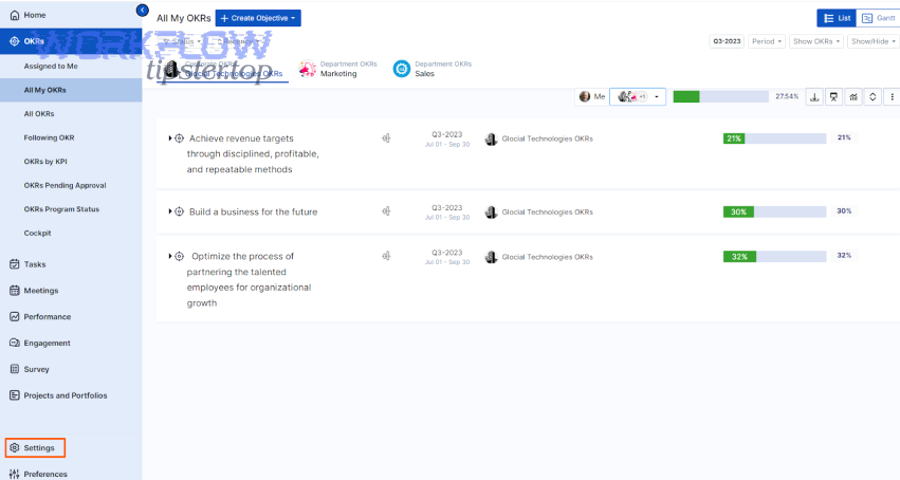Viewport: 900px width, 480px height.
Task: Click the Performance chart icon
Action: pos(14,316)
